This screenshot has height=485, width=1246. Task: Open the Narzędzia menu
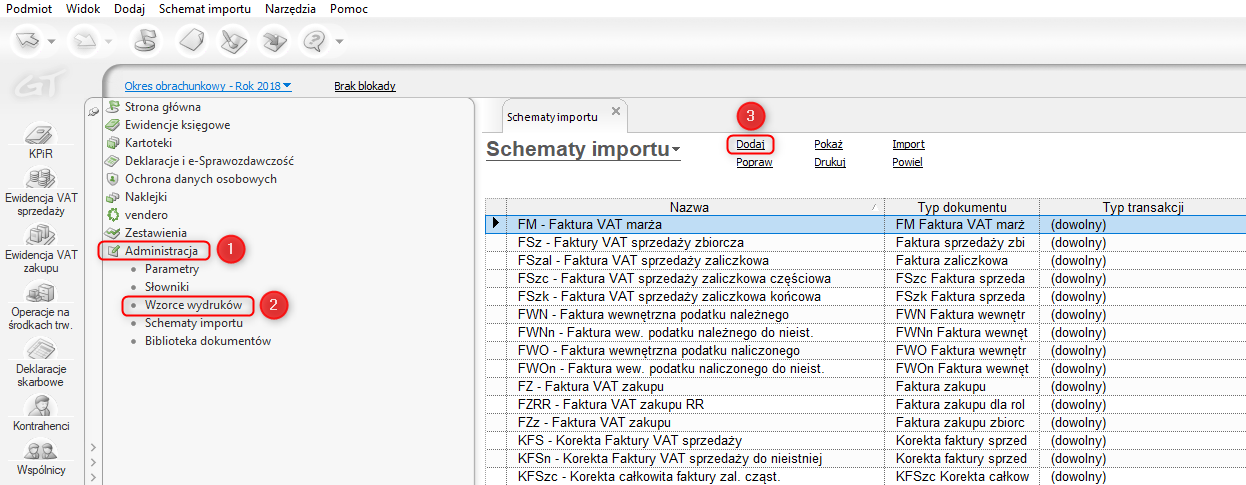point(290,9)
